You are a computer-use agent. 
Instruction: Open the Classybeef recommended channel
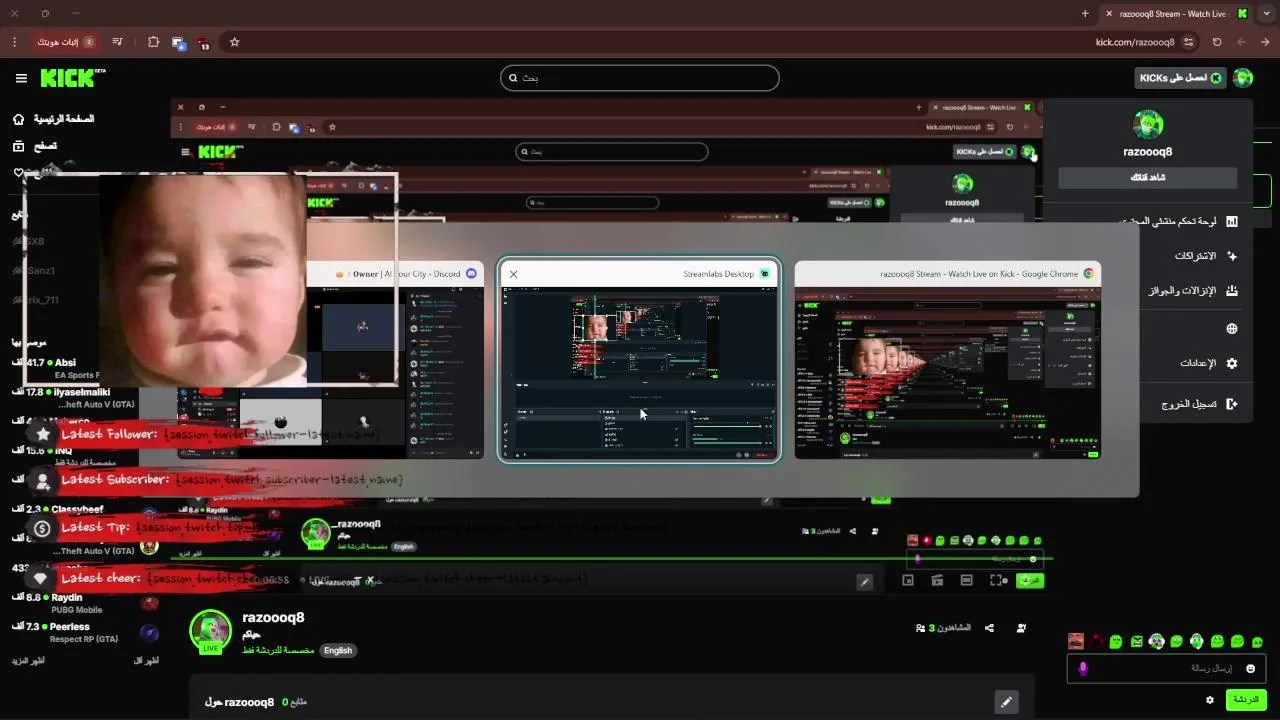(84, 514)
